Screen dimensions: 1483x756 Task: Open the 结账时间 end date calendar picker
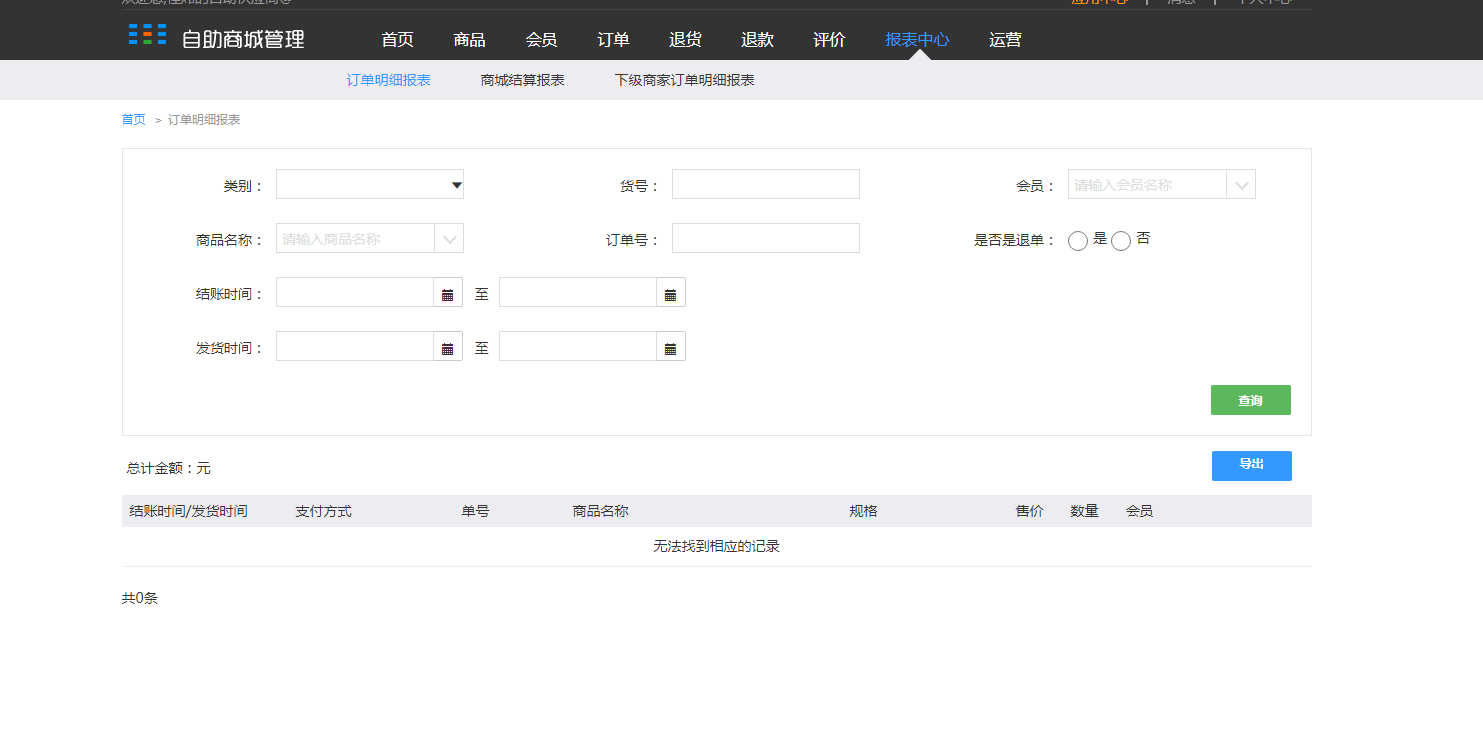click(671, 293)
